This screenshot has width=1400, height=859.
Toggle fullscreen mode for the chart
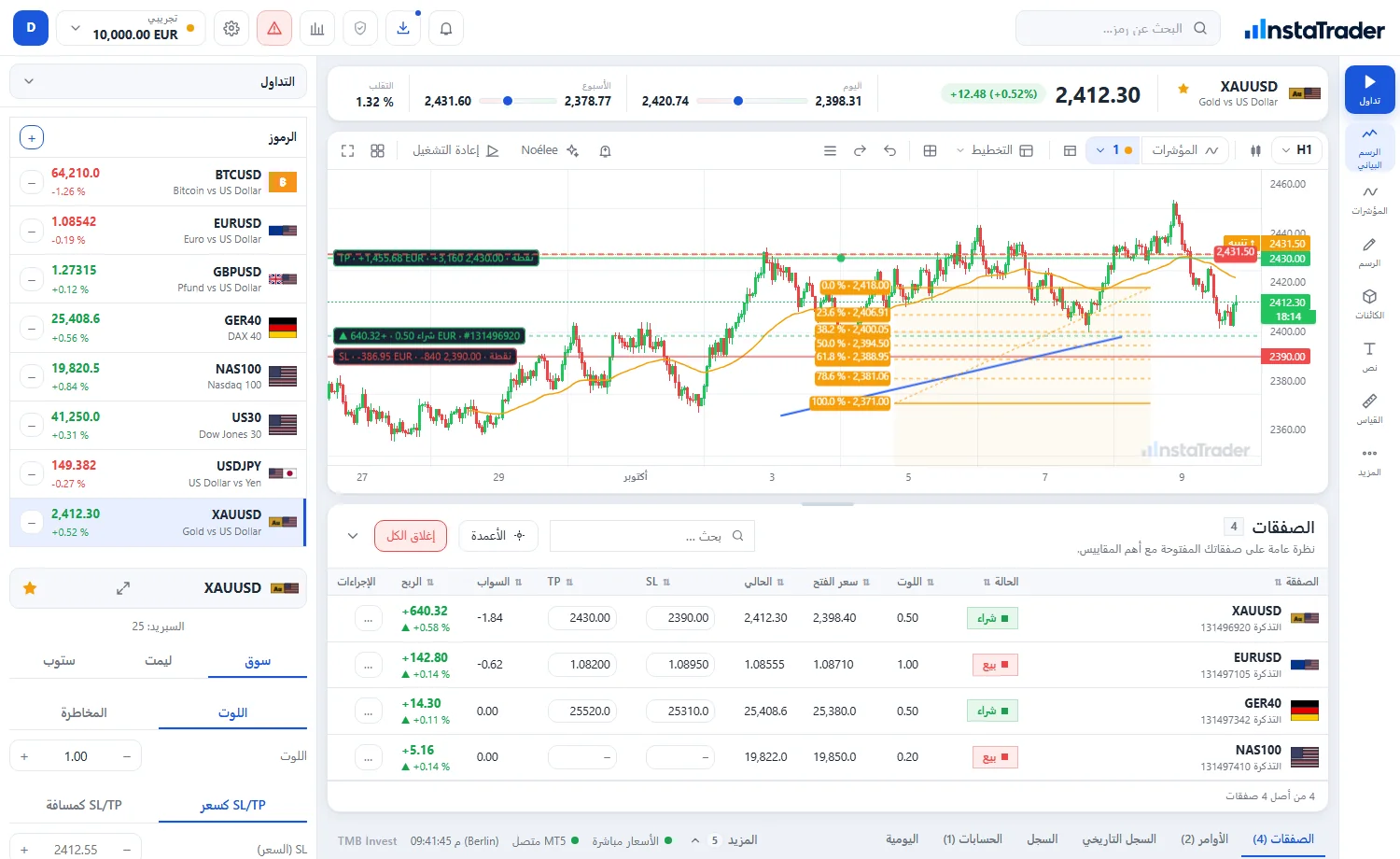(348, 150)
